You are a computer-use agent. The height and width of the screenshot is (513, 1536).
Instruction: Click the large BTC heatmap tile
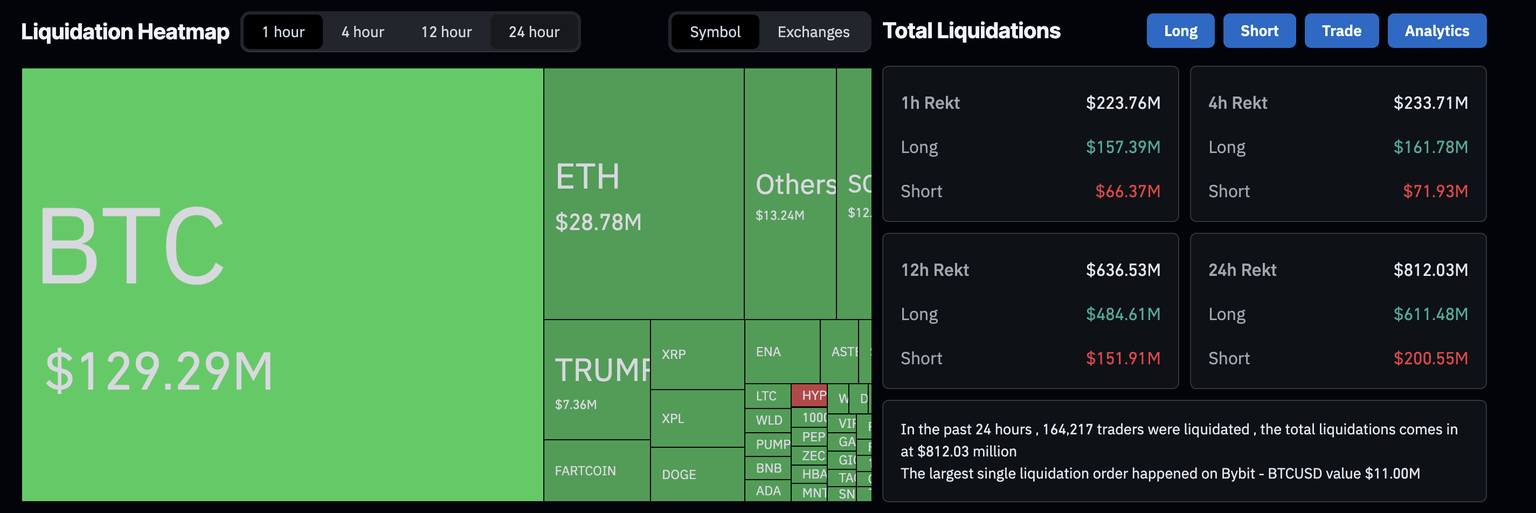282,284
